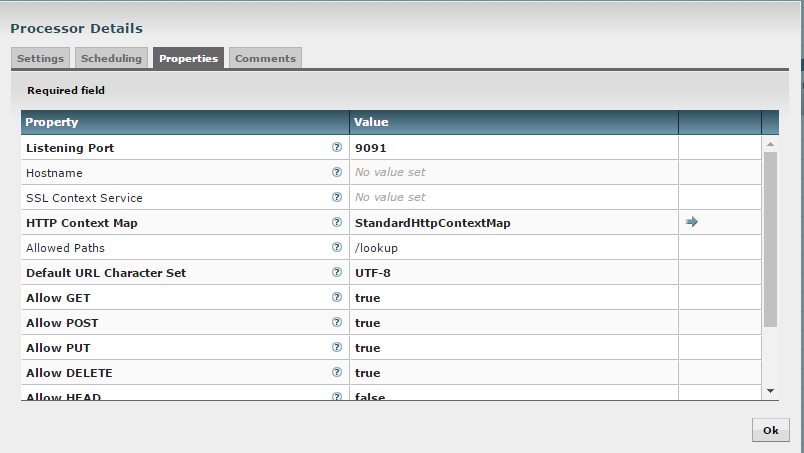Click help icon for Default URL Character Set
The height and width of the screenshot is (453, 804).
coord(337,272)
